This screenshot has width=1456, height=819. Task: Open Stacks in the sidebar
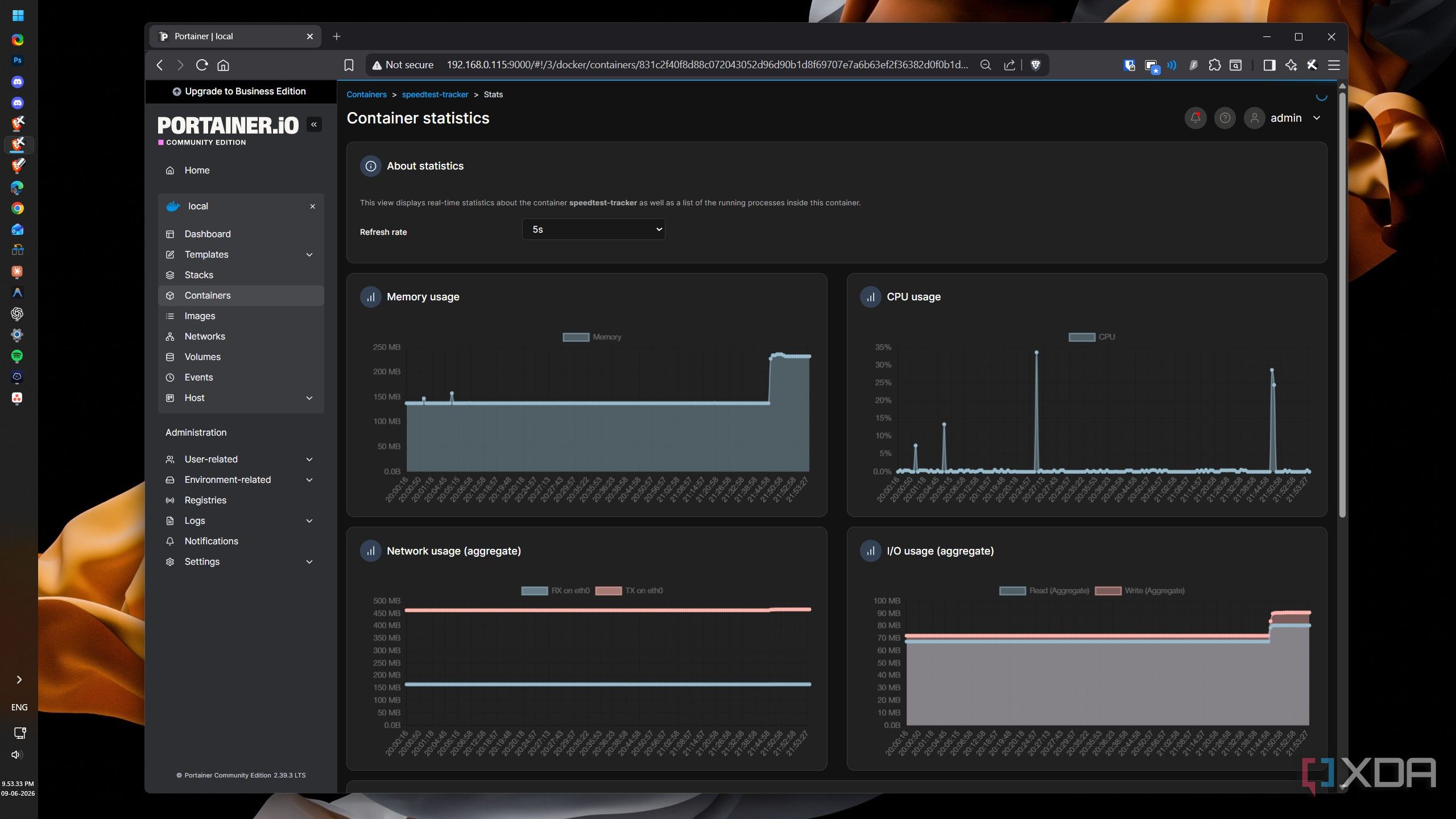pyautogui.click(x=241, y=275)
